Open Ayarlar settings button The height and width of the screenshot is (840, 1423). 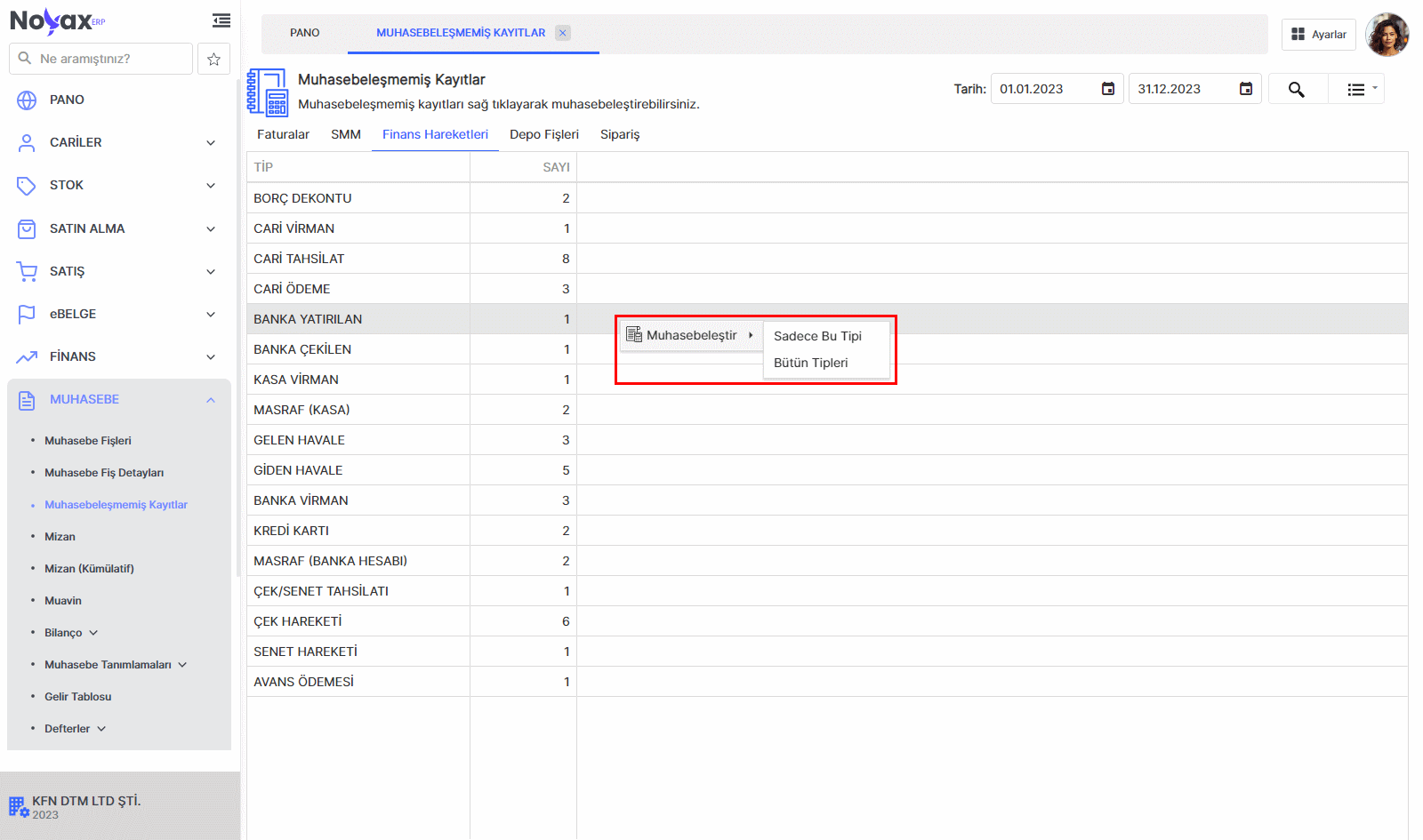[x=1319, y=35]
